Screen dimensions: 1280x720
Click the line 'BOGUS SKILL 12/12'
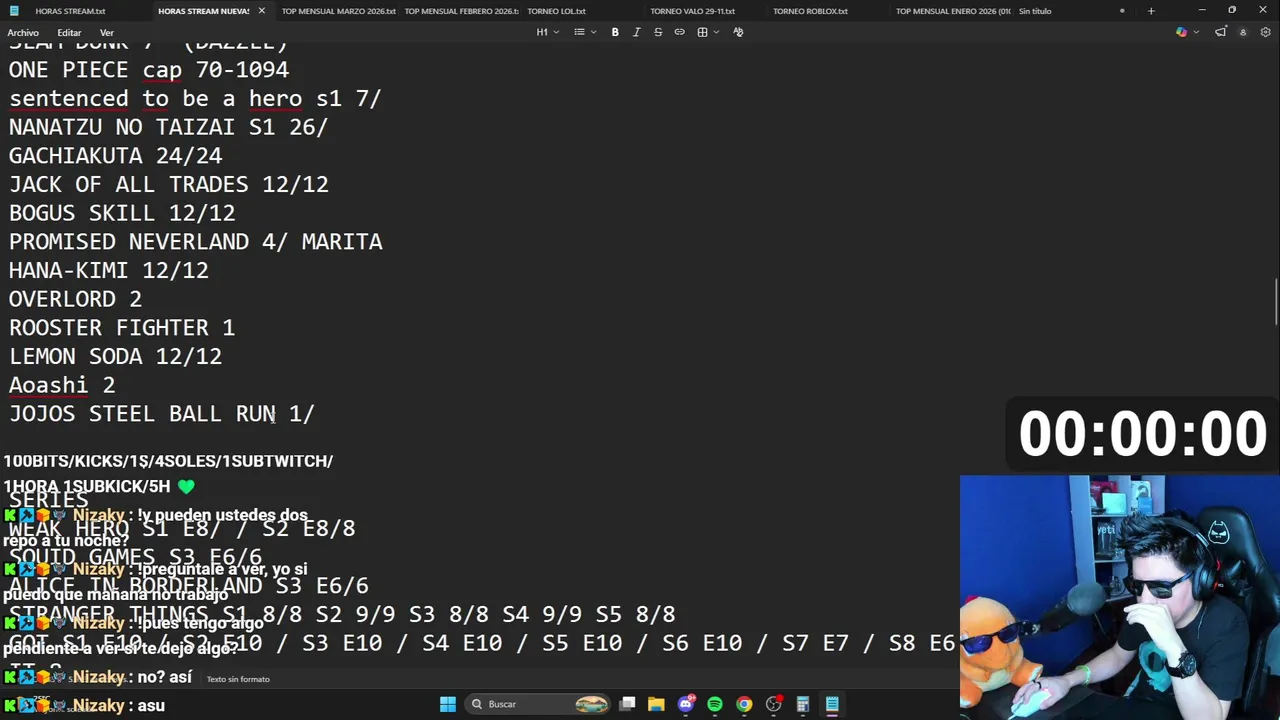click(x=122, y=213)
